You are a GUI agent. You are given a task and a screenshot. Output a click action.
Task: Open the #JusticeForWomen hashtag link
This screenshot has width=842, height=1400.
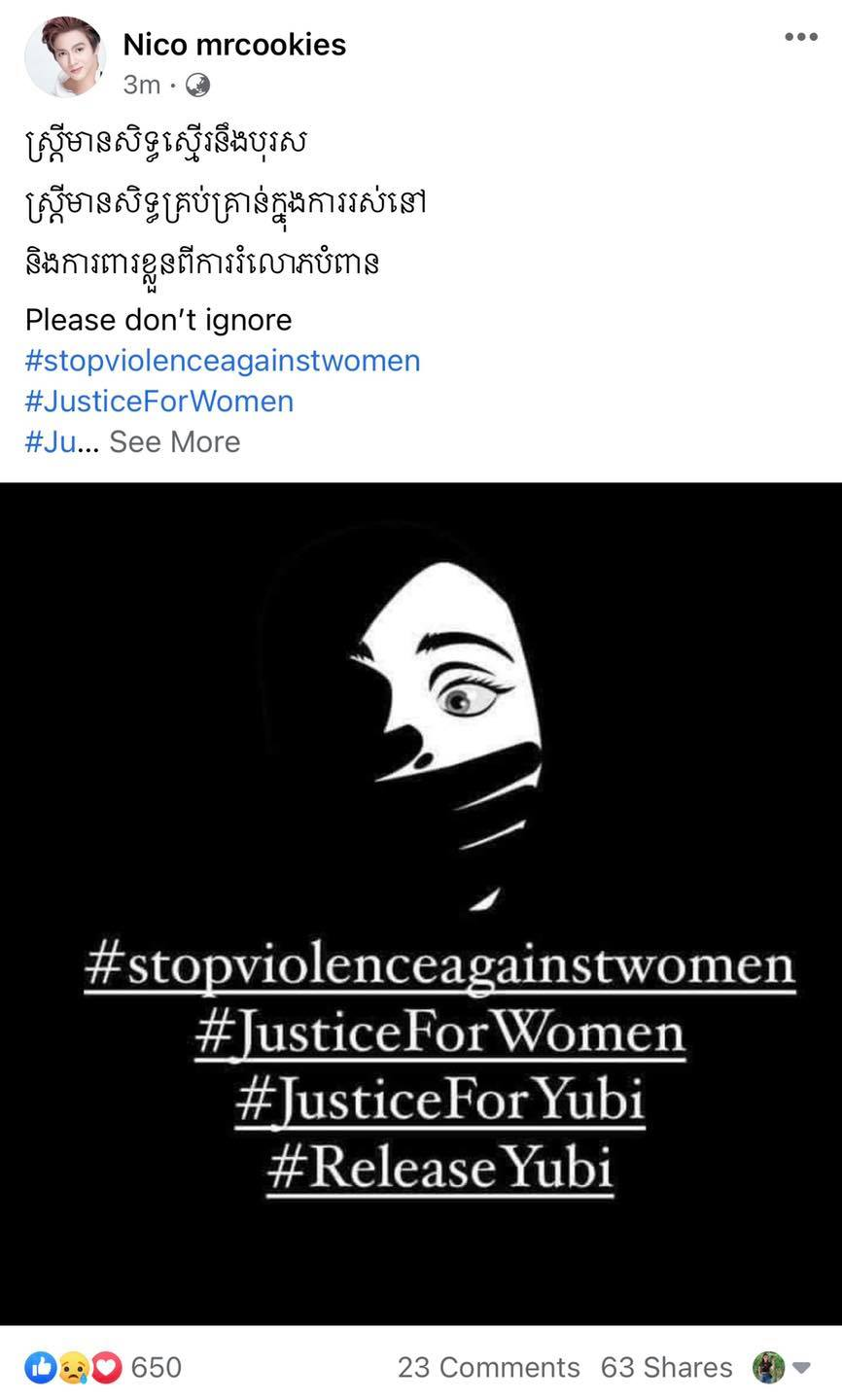159,402
